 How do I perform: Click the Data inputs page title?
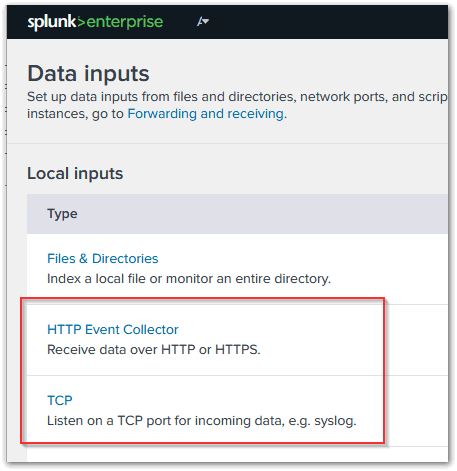point(88,74)
